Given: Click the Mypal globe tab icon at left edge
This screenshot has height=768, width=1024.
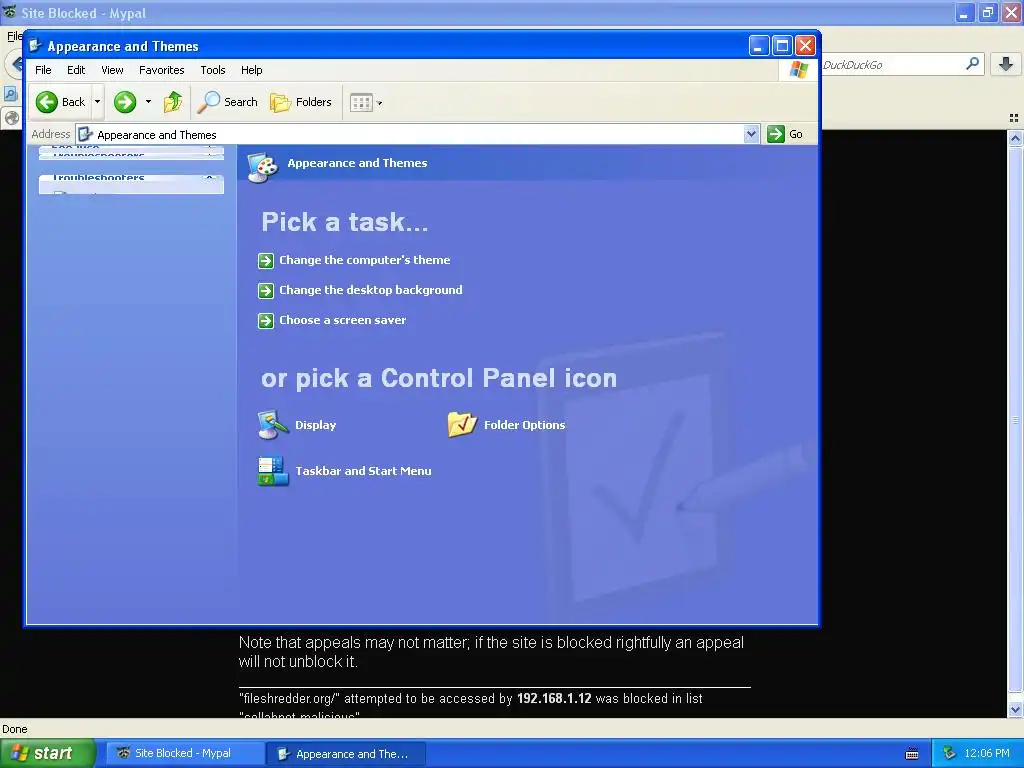Looking at the screenshot, I should click(x=11, y=118).
